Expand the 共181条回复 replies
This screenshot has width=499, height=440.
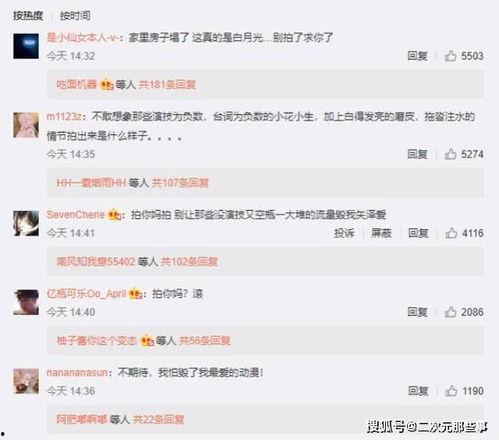pyautogui.click(x=167, y=85)
